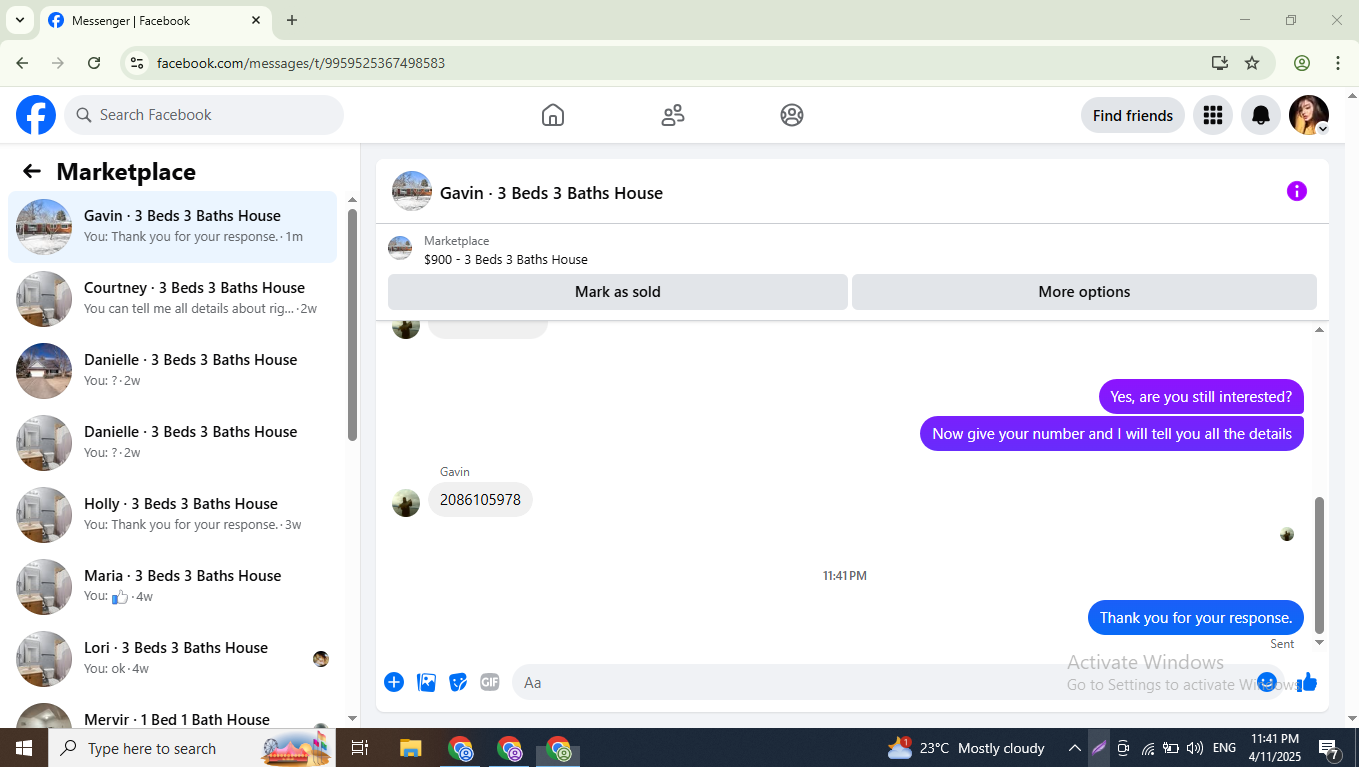Open the notifications bell
This screenshot has width=1359, height=767.
1261,115
